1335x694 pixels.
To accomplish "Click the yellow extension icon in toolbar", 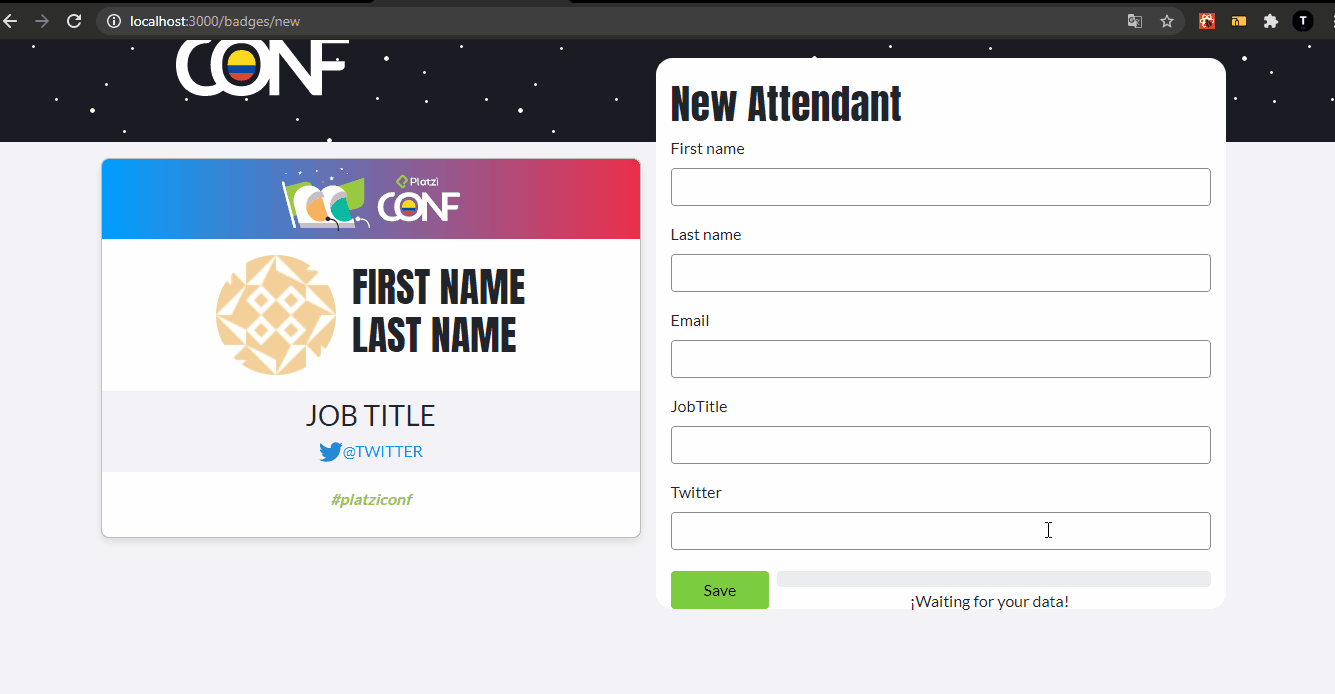I will (1239, 21).
